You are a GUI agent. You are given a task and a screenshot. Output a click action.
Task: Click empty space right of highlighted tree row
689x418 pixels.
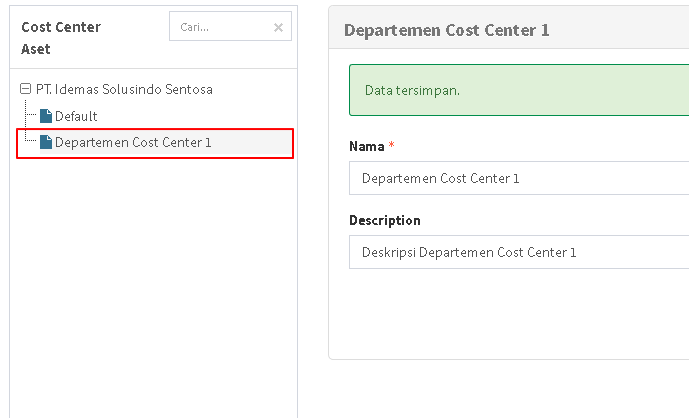pos(255,142)
